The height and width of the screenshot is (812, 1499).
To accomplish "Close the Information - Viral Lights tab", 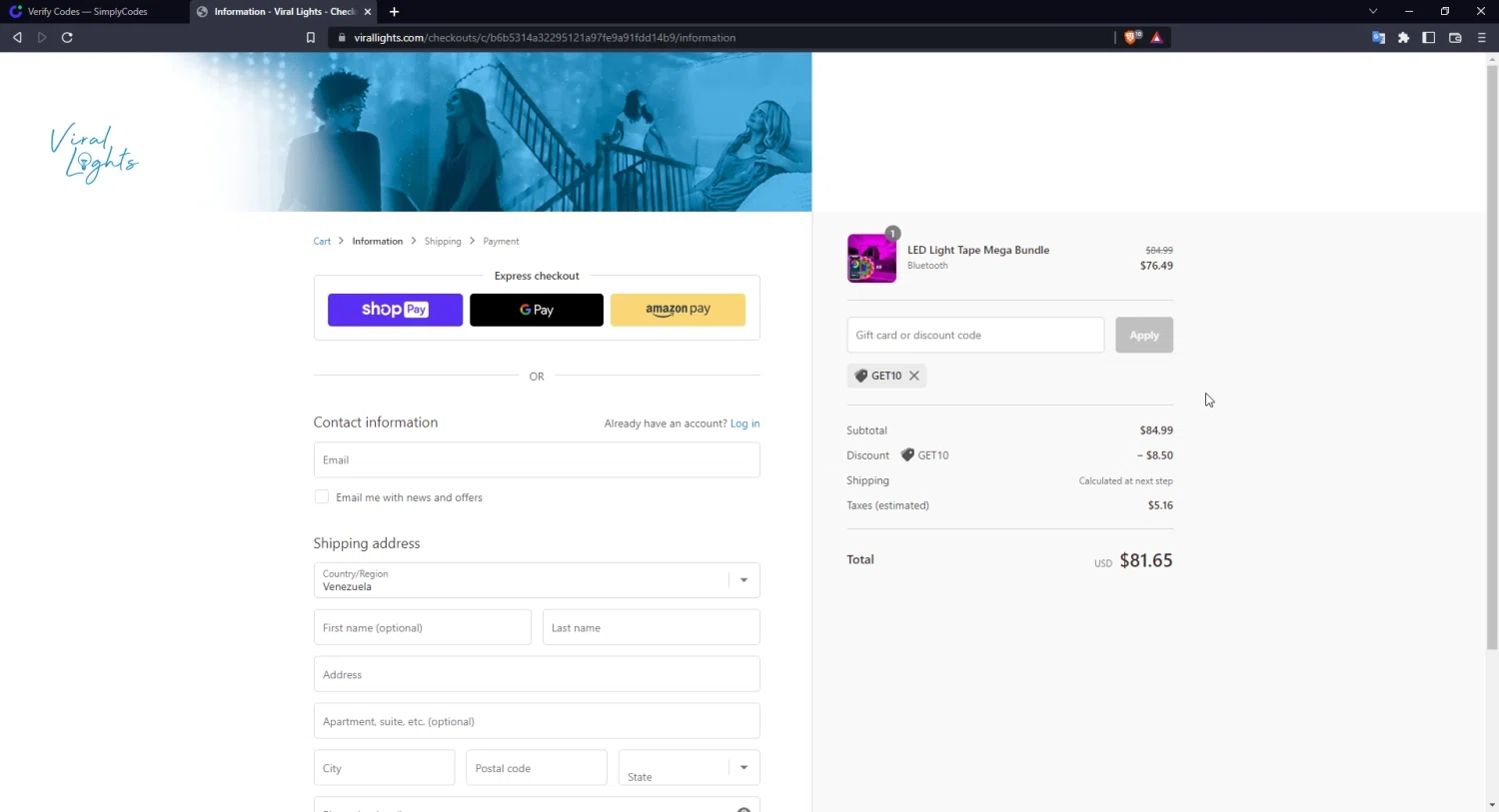I will click(368, 12).
